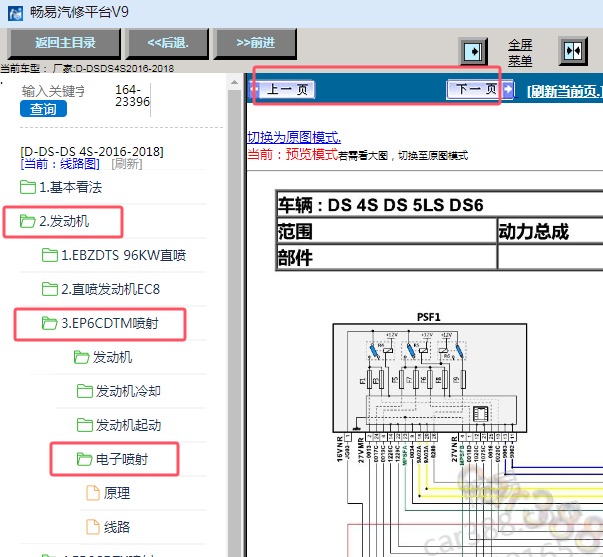Click the 164-23396 number text
This screenshot has height=557, width=603.
(132, 95)
